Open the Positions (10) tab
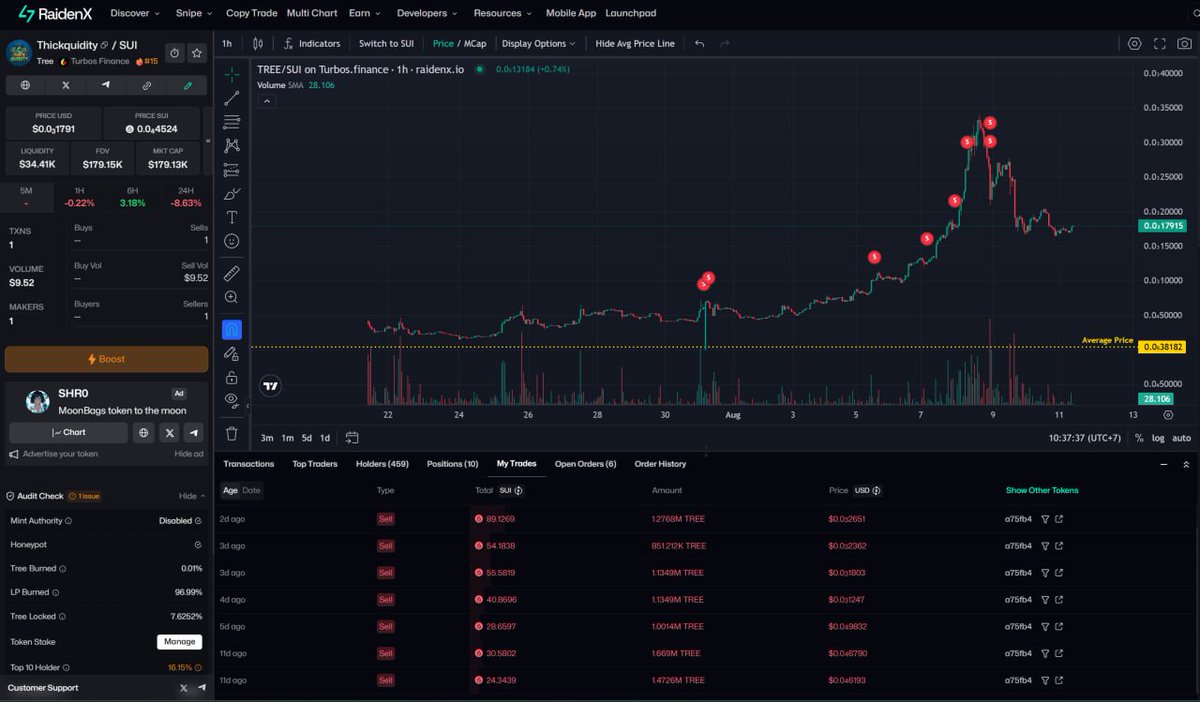Image resolution: width=1200 pixels, height=702 pixels. pyautogui.click(x=452, y=464)
